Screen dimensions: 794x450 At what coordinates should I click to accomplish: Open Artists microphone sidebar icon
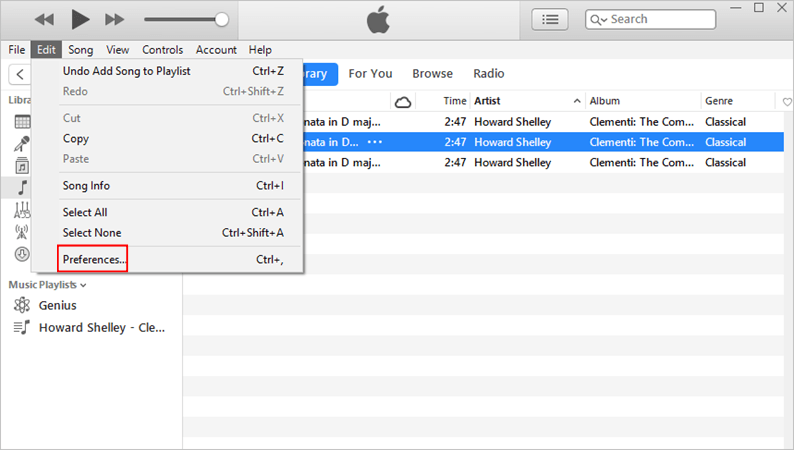[x=22, y=144]
